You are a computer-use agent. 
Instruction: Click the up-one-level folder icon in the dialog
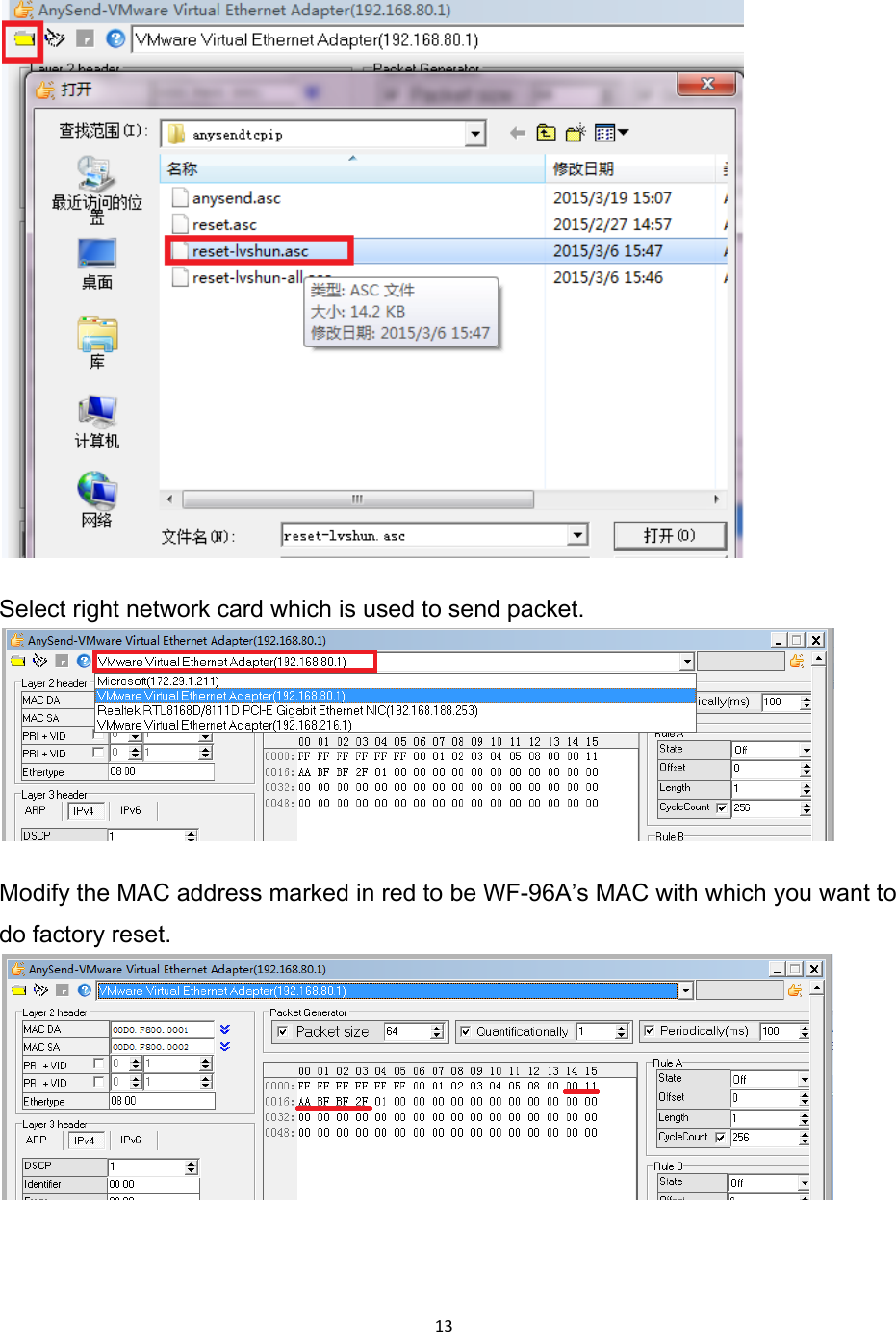[547, 133]
